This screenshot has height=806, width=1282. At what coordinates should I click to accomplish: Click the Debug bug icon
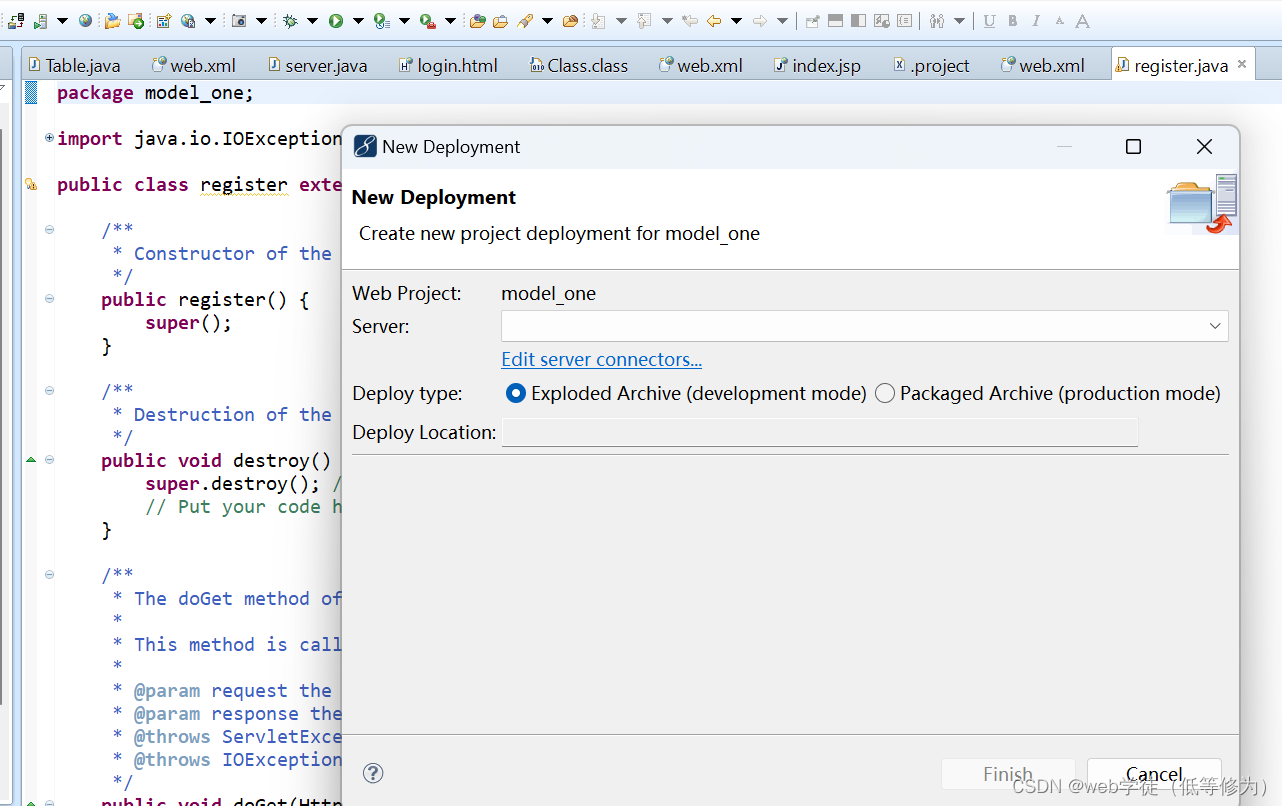290,21
